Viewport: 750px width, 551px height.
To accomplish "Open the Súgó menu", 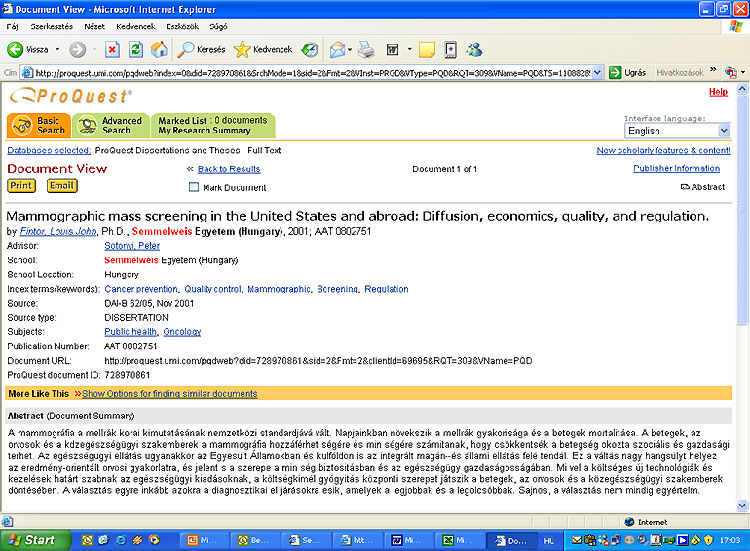I will tap(218, 26).
